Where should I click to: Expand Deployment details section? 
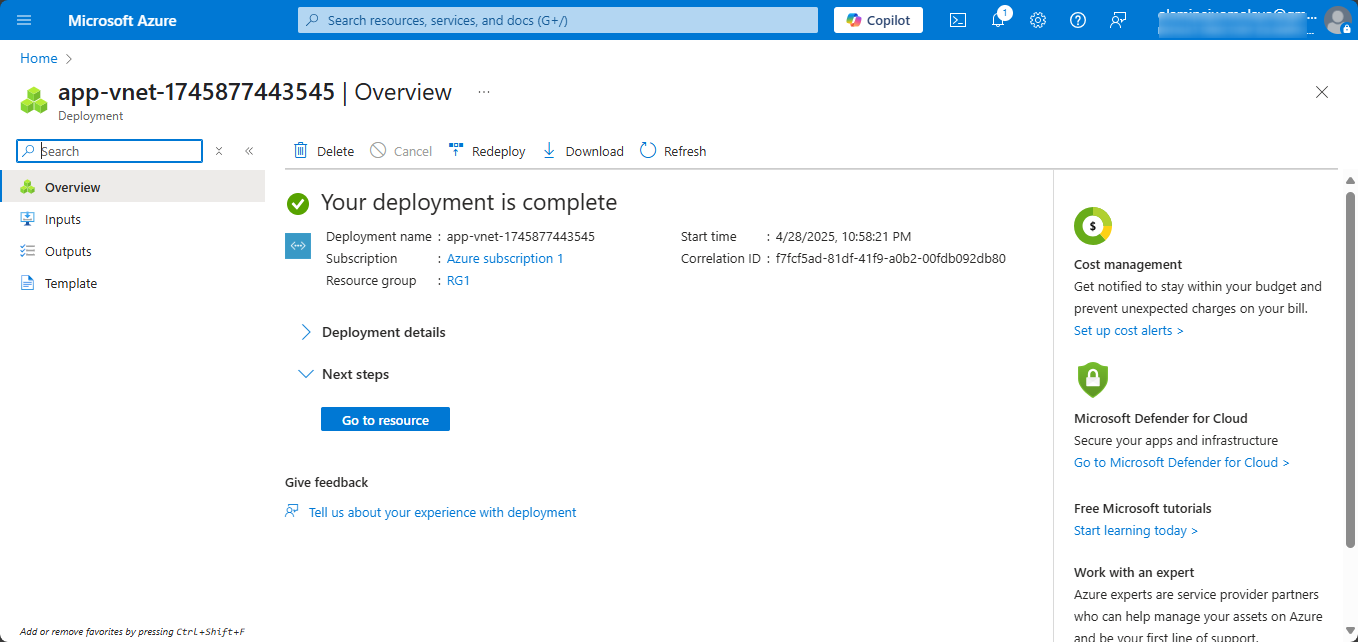(373, 332)
